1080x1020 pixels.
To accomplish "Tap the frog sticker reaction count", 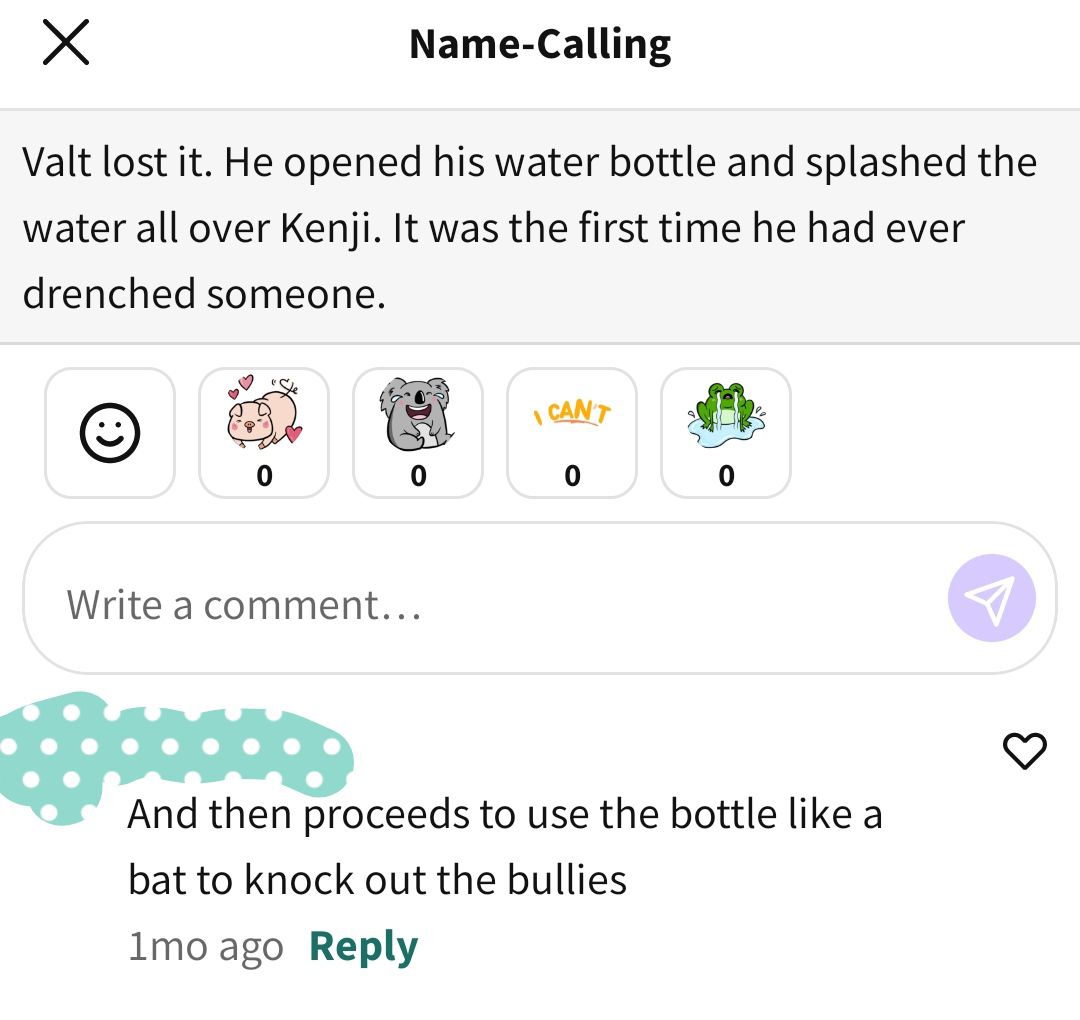I will pyautogui.click(x=726, y=476).
